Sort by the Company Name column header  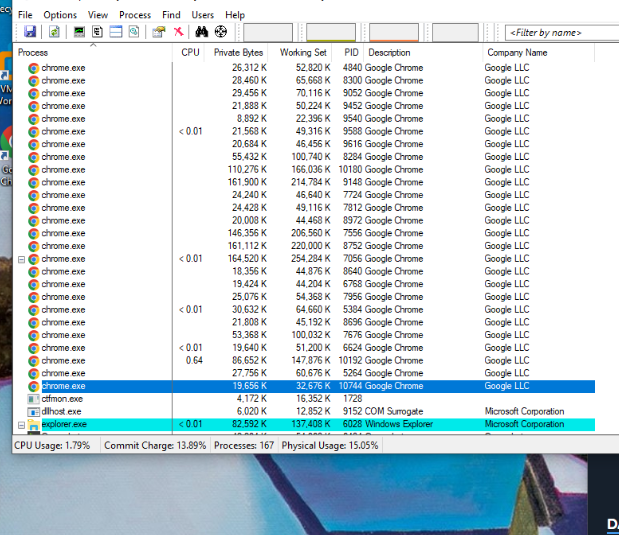point(538,53)
